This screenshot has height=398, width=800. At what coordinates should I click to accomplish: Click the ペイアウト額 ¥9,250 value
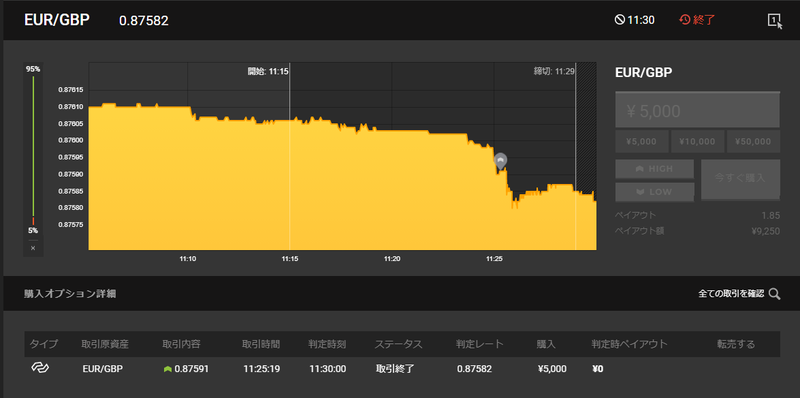click(765, 231)
